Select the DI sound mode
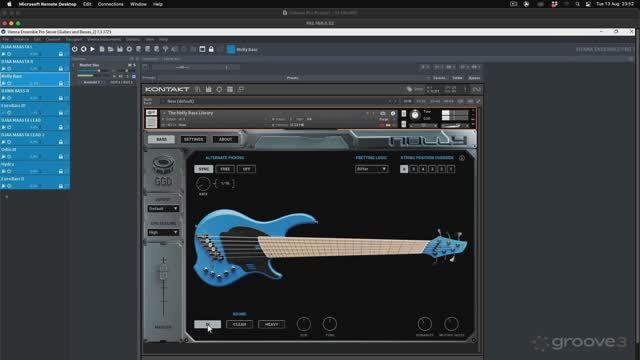The height and width of the screenshot is (360, 640). click(x=207, y=324)
